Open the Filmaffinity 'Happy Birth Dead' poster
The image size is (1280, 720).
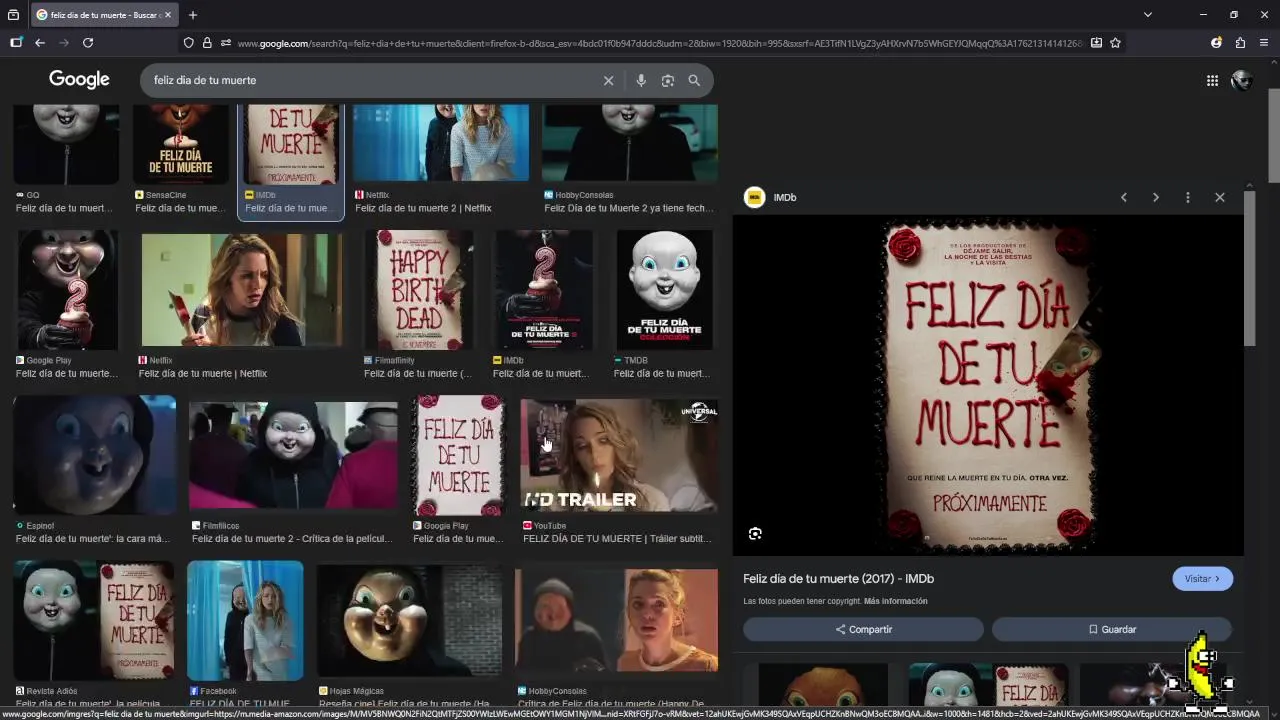tap(419, 290)
